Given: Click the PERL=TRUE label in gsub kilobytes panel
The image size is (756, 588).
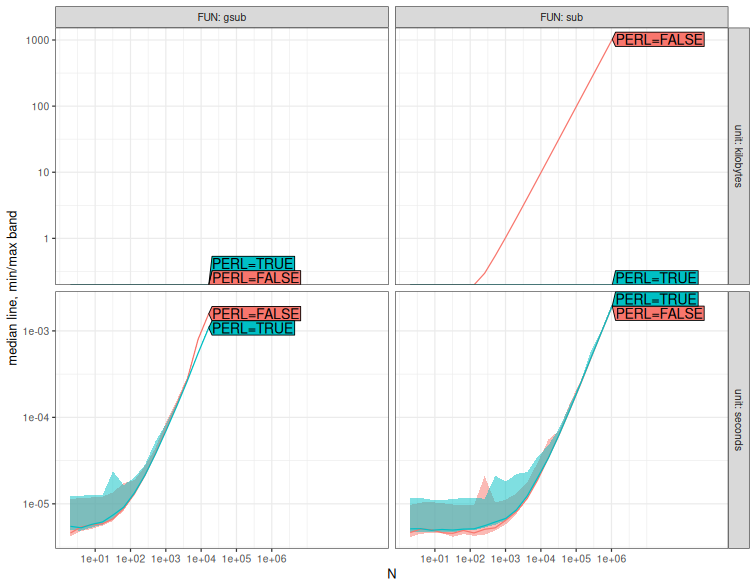Looking at the screenshot, I should click(252, 264).
